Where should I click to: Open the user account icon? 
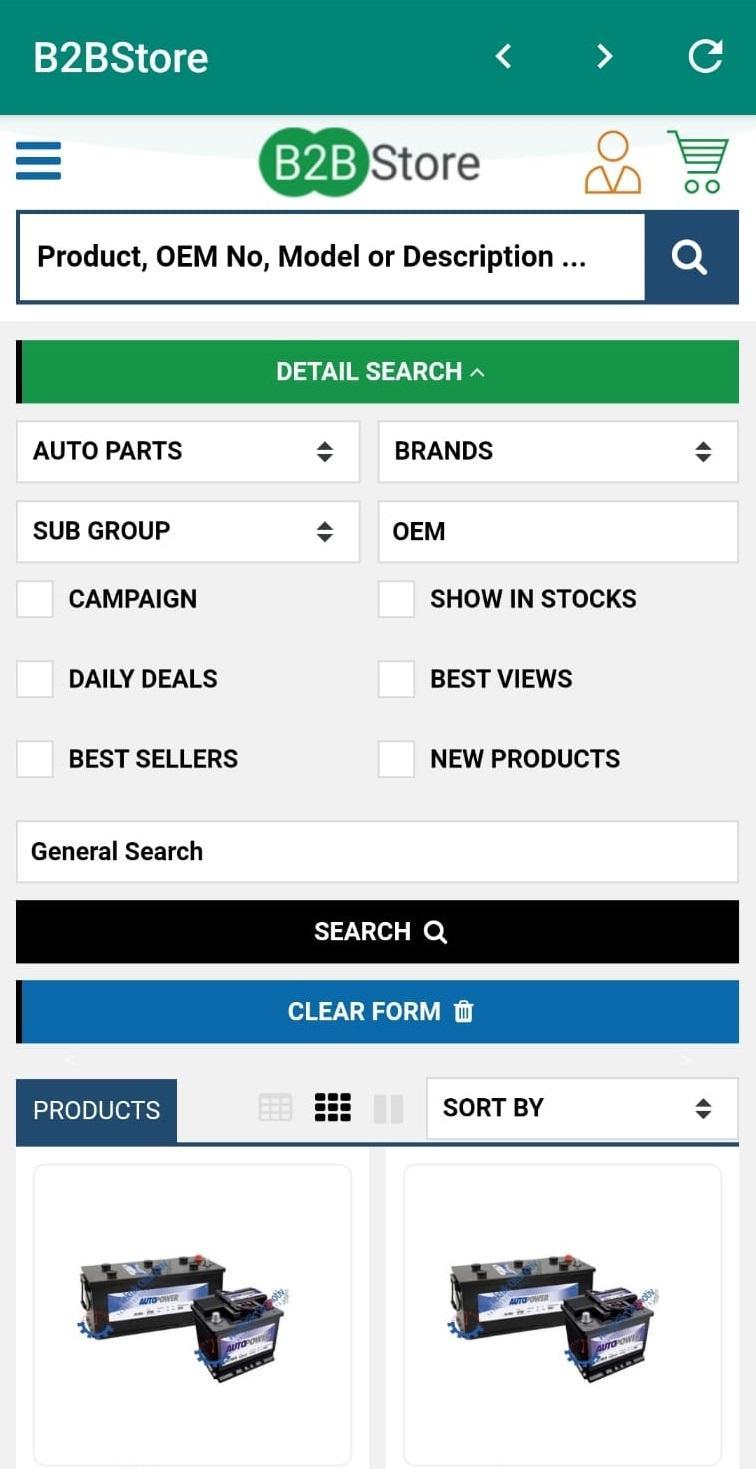click(612, 162)
